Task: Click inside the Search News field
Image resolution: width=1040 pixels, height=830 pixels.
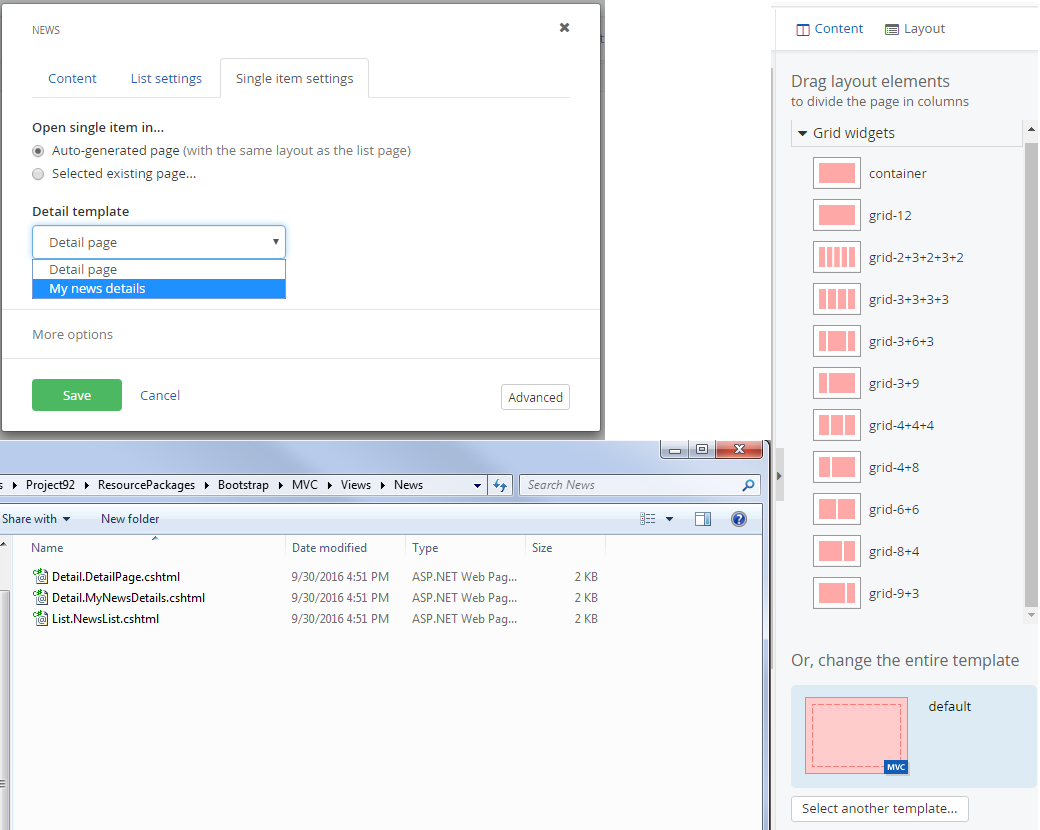Action: point(630,485)
